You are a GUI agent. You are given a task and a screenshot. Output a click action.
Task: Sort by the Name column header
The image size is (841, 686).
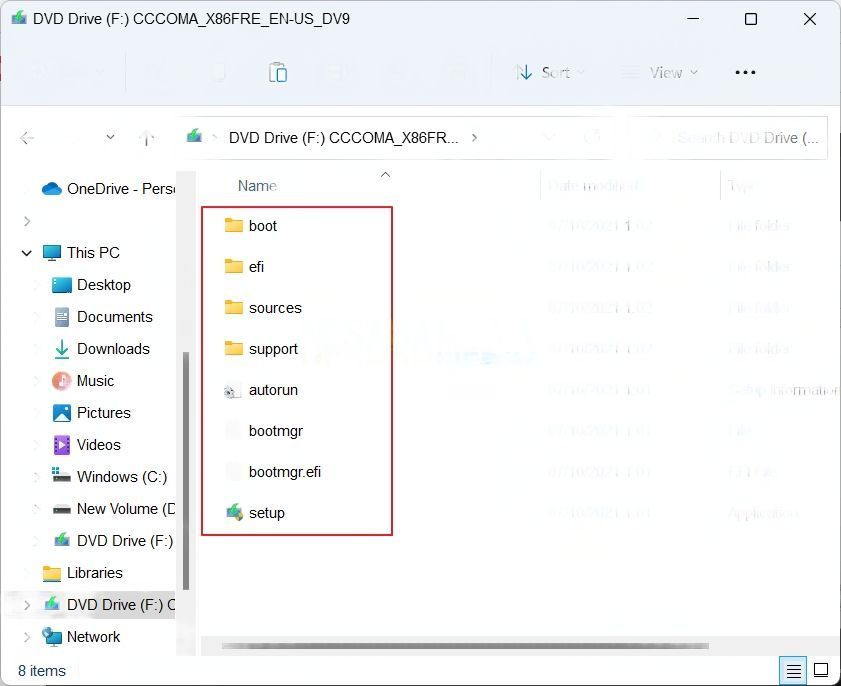click(257, 186)
